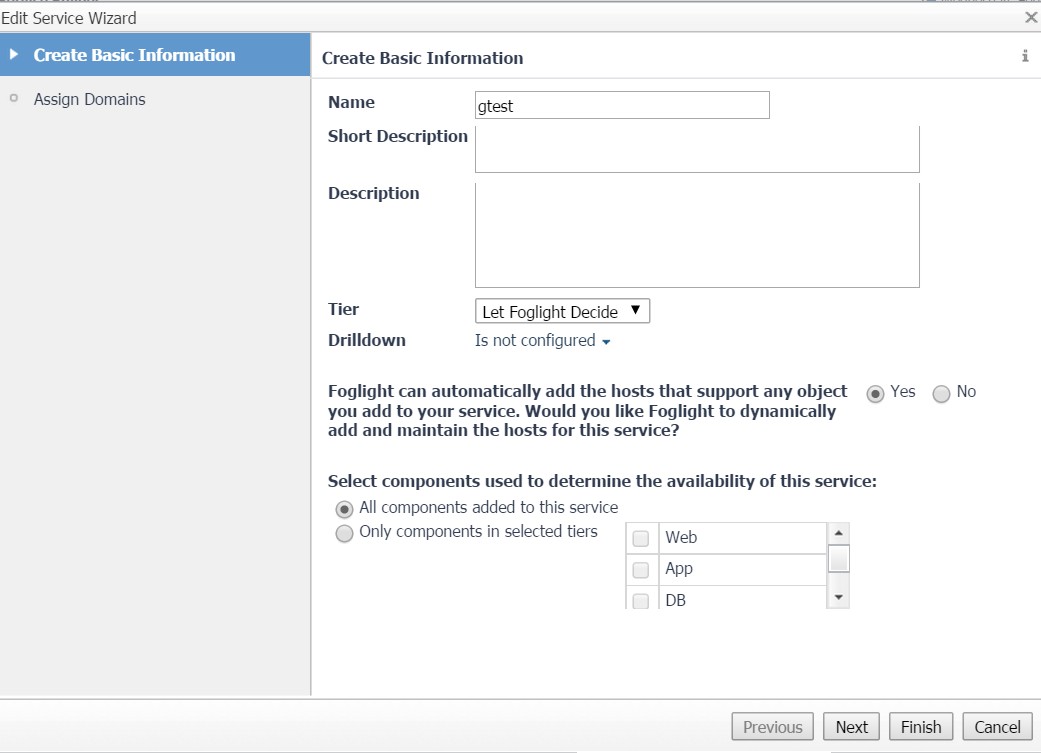Click the Edit Service Wizard title text
The image size is (1041, 753).
pos(69,18)
